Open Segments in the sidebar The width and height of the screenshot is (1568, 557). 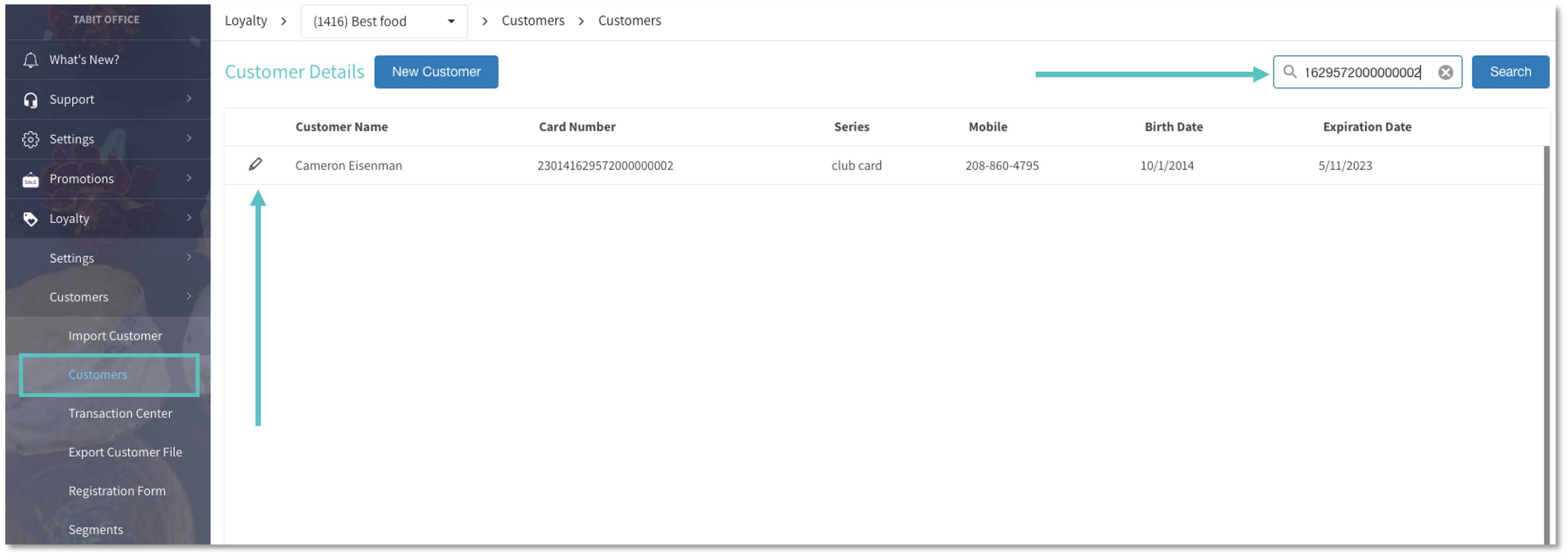coord(96,530)
